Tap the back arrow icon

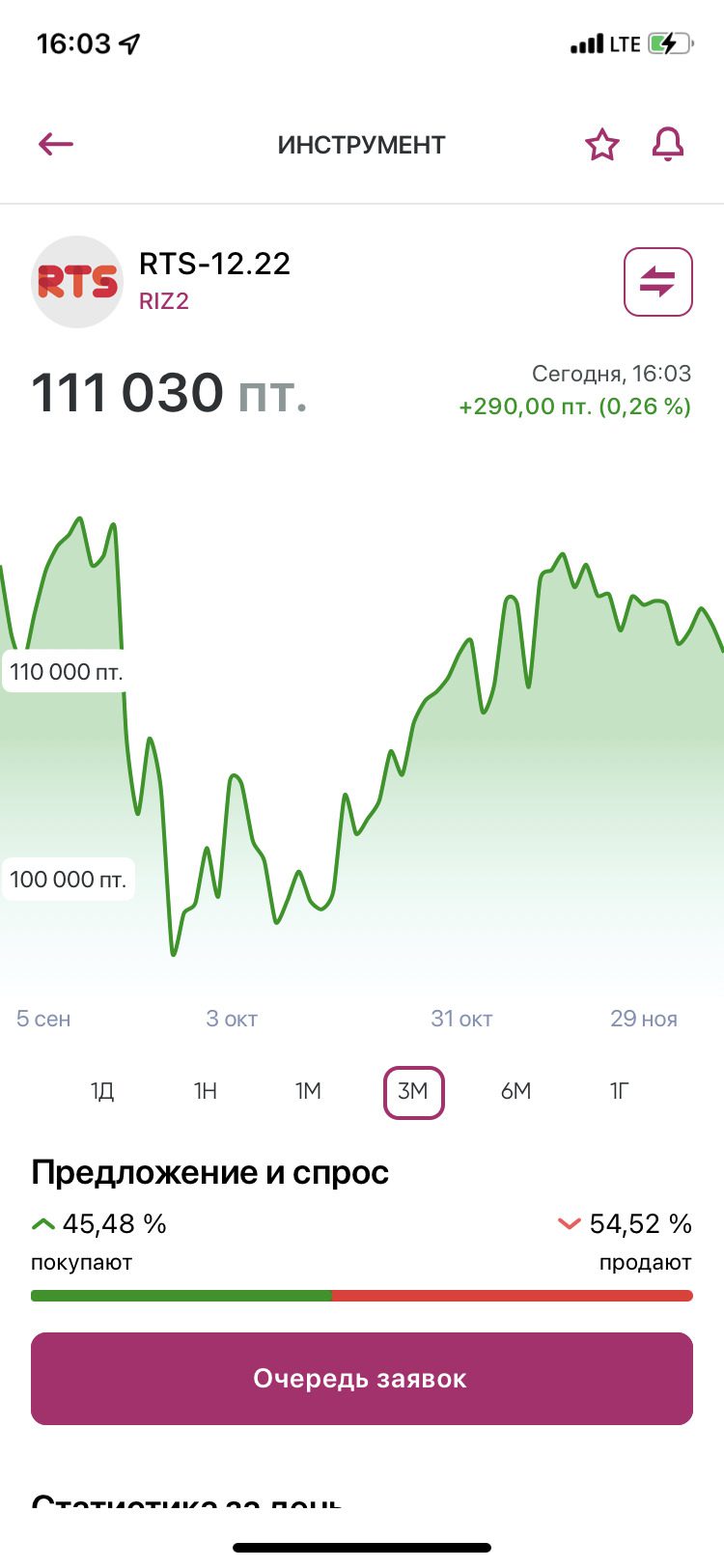(x=56, y=145)
